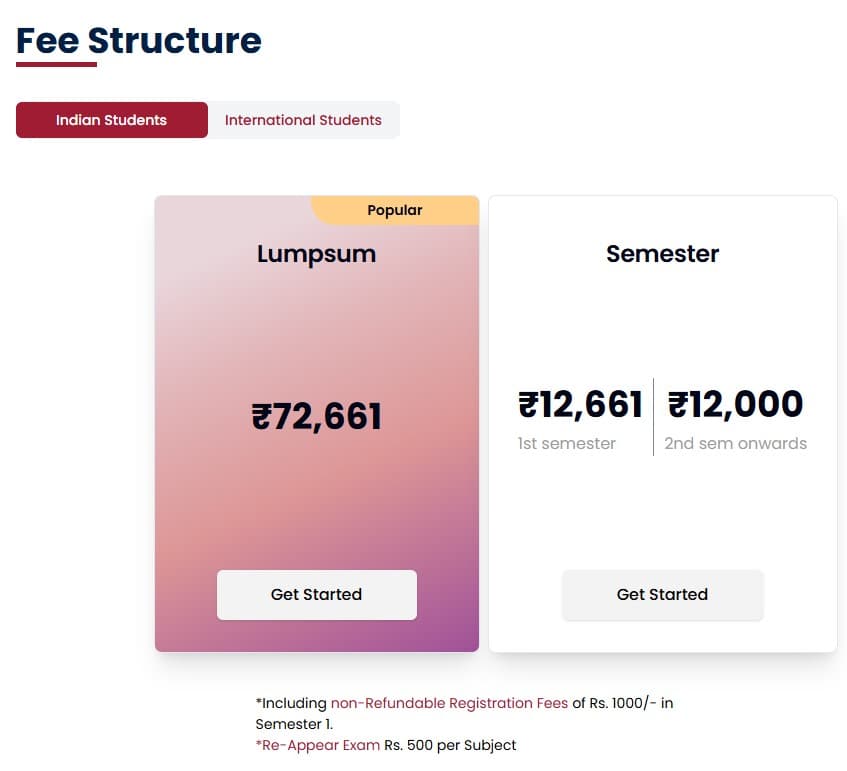Click the 1st semester label
This screenshot has width=847, height=771.
[567, 443]
